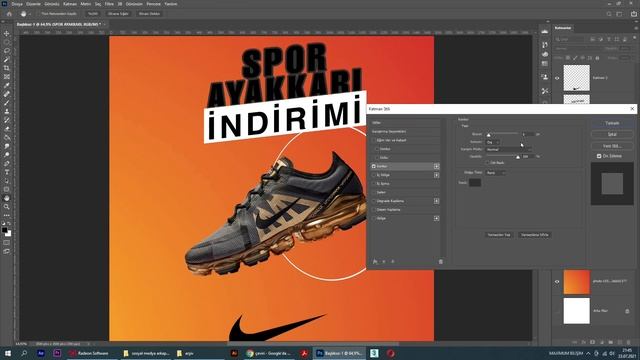The image size is (640, 360).
Task: Open the Düzenle menu
Action: [33, 4]
